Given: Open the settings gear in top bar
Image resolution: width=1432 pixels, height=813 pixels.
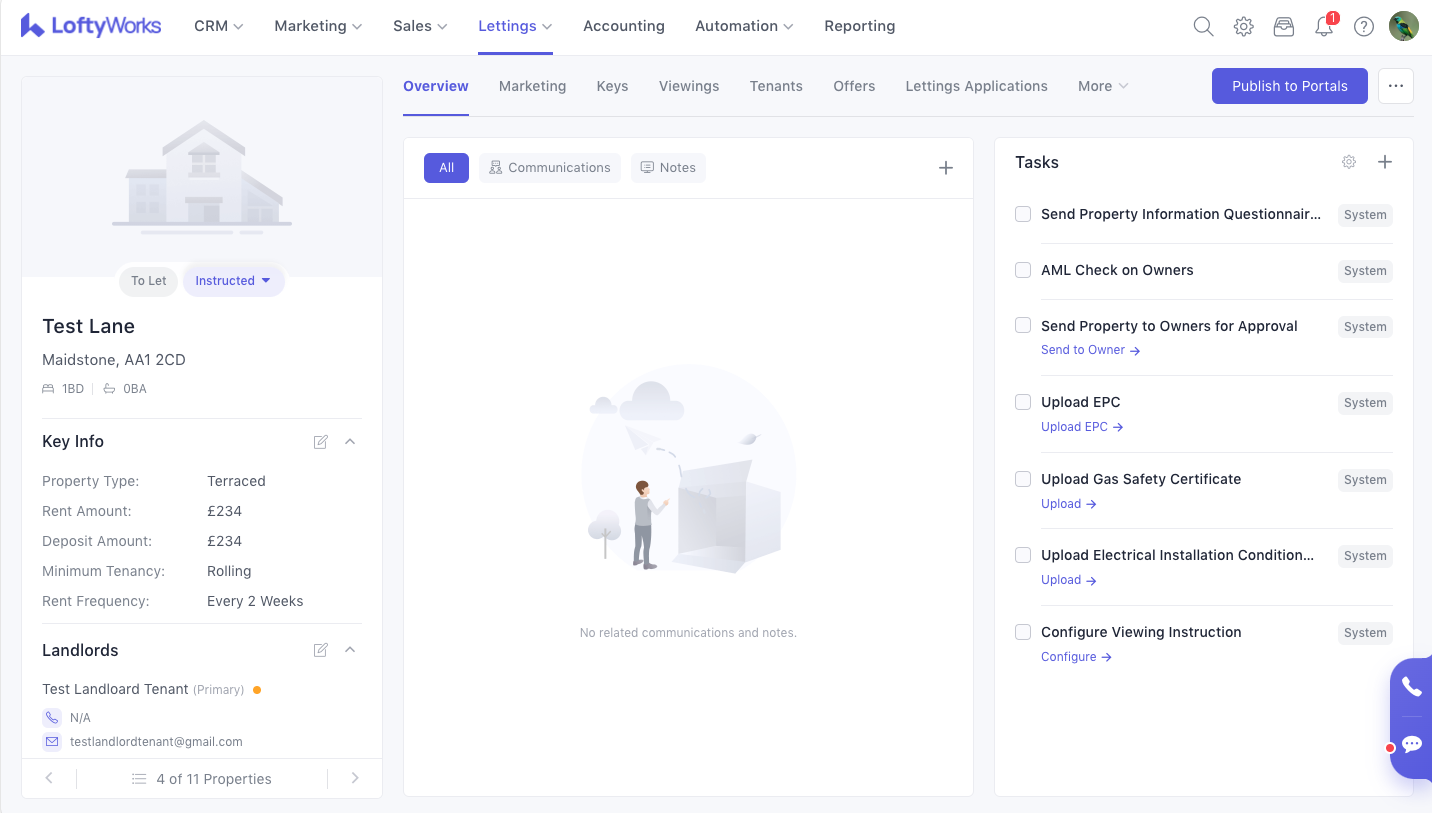Looking at the screenshot, I should tap(1243, 27).
